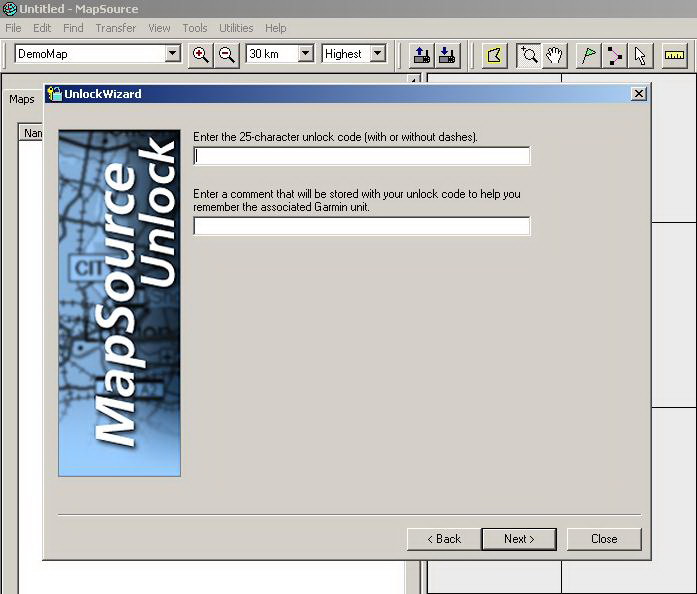The height and width of the screenshot is (594, 697).
Task: Open the Highest detail level dropdown
Action: coord(377,54)
